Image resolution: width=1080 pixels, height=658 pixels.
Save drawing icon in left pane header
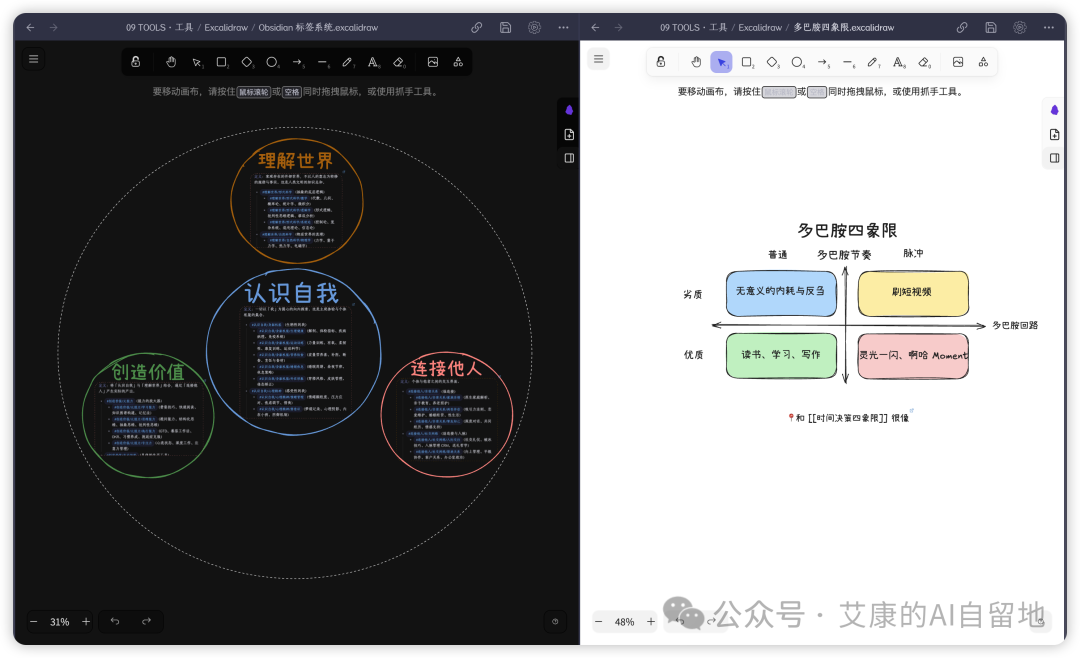pyautogui.click(x=506, y=28)
